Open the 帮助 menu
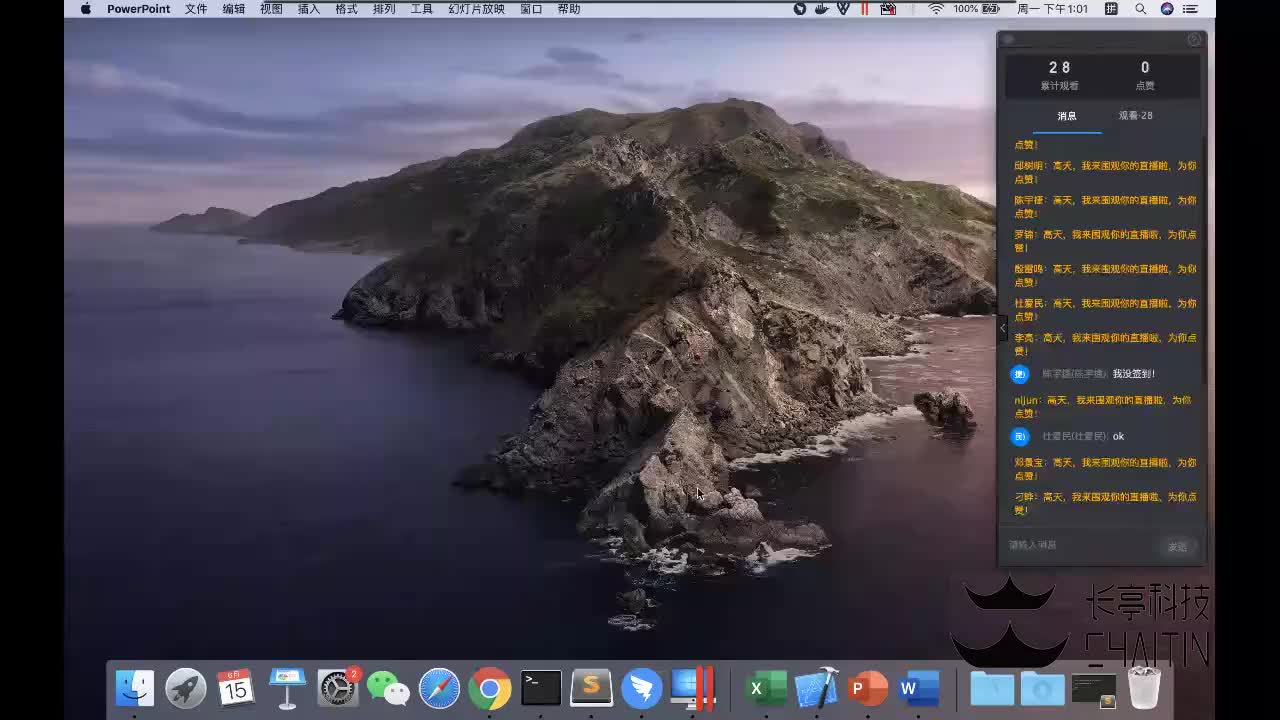 (569, 9)
